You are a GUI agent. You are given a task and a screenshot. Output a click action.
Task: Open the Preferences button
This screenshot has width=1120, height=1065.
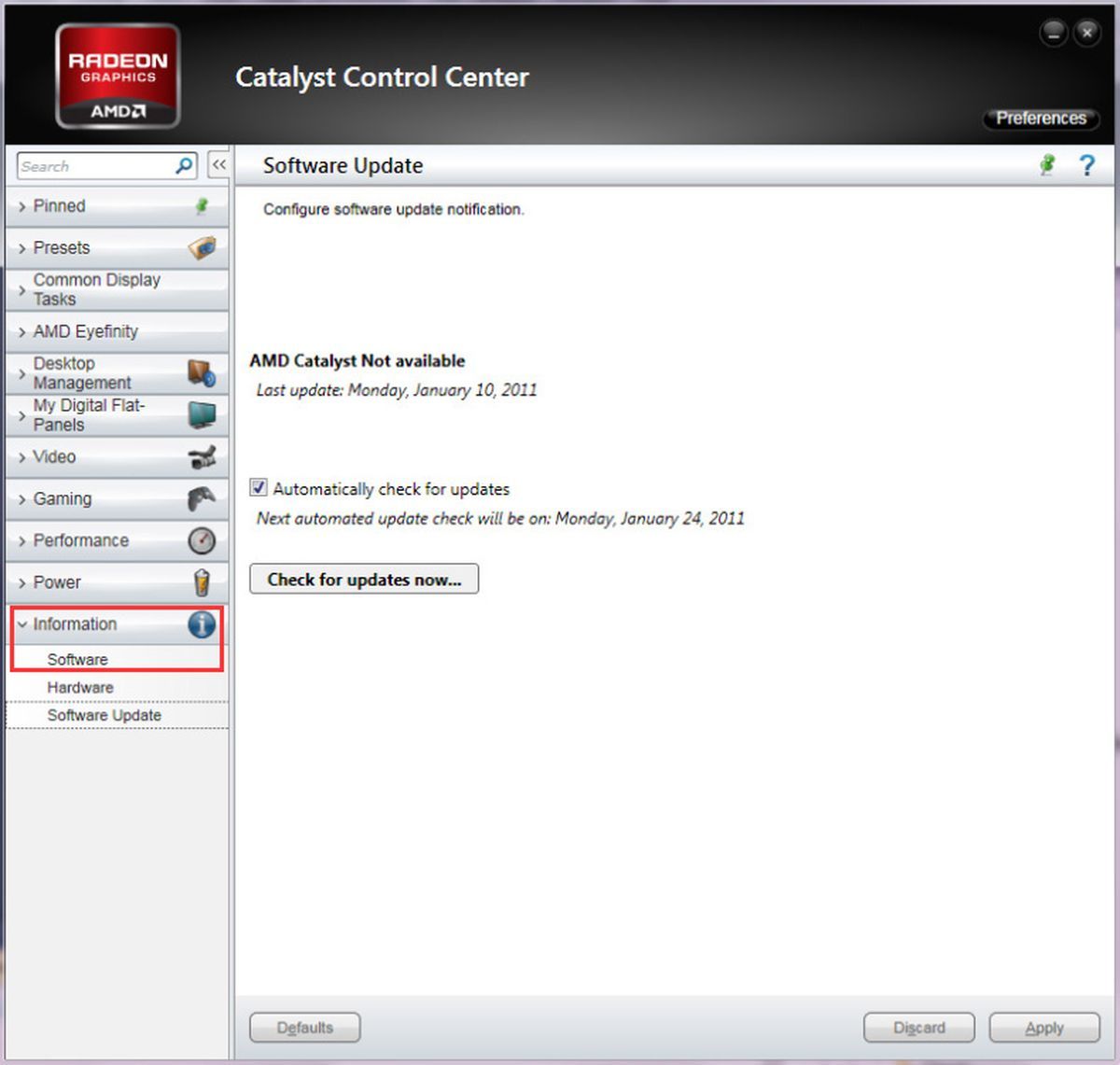(x=1041, y=119)
